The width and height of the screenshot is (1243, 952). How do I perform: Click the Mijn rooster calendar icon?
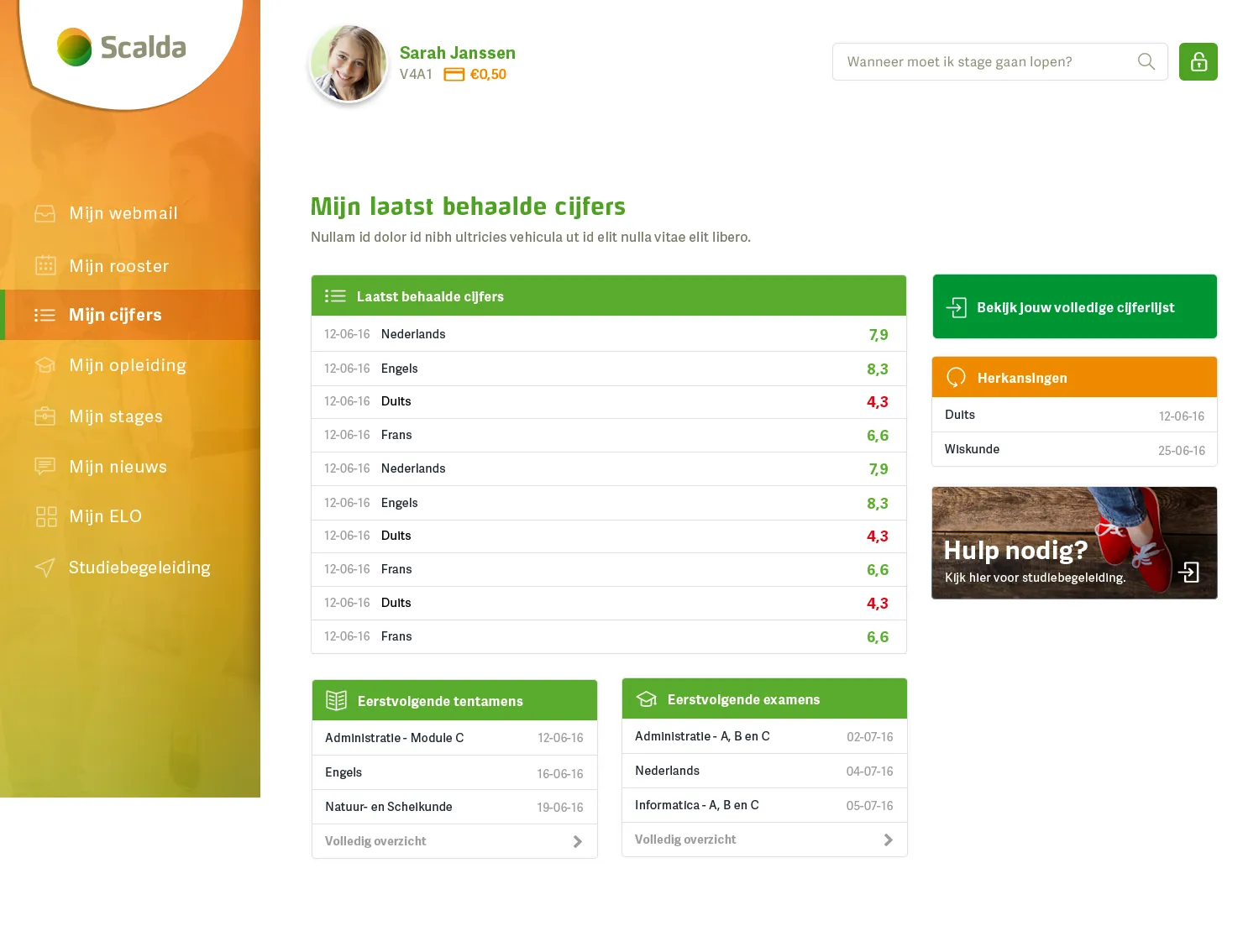coord(45,265)
